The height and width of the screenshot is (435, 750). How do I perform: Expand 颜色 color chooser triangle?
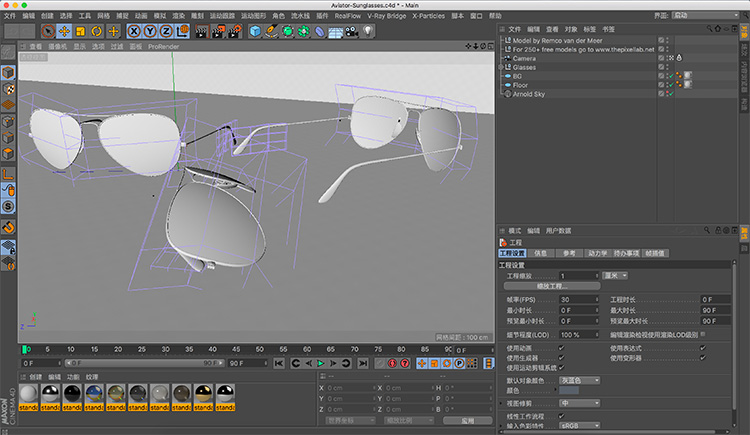click(x=555, y=390)
